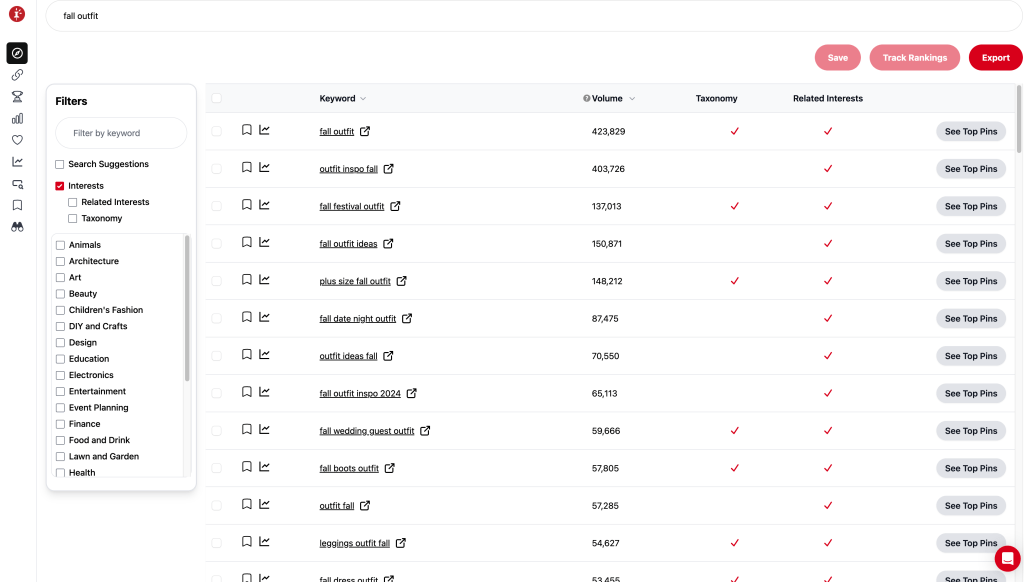Open the link icon in left sidebar
Viewport: 1024px width, 582px height.
click(17, 75)
